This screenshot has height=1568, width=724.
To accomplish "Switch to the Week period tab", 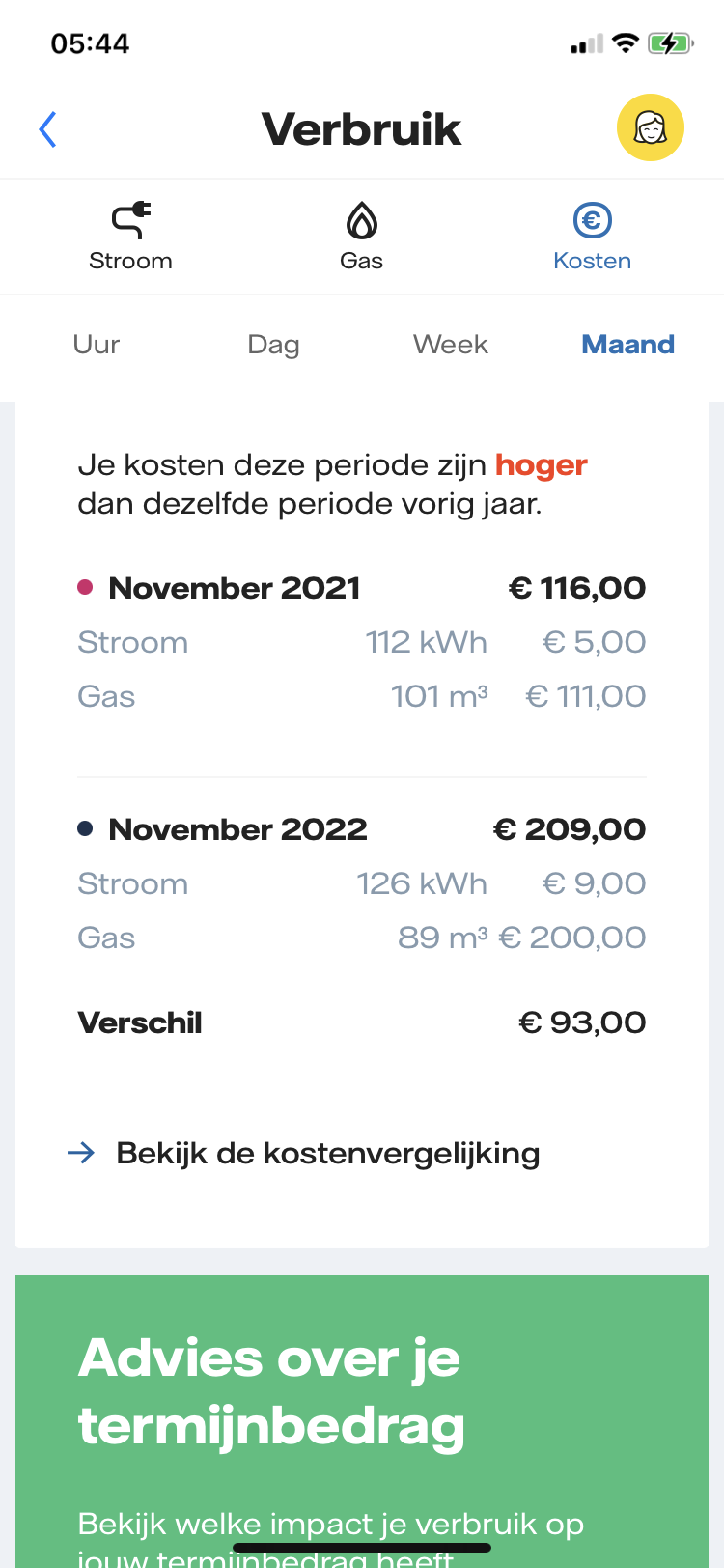I will click(450, 345).
